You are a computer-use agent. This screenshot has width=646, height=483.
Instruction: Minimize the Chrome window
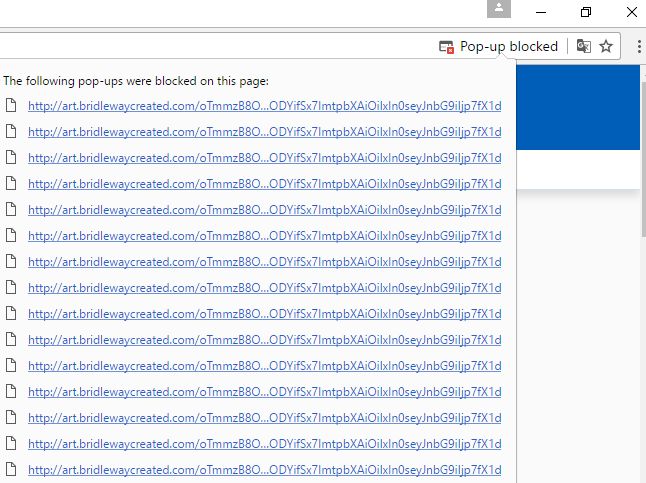(x=541, y=12)
